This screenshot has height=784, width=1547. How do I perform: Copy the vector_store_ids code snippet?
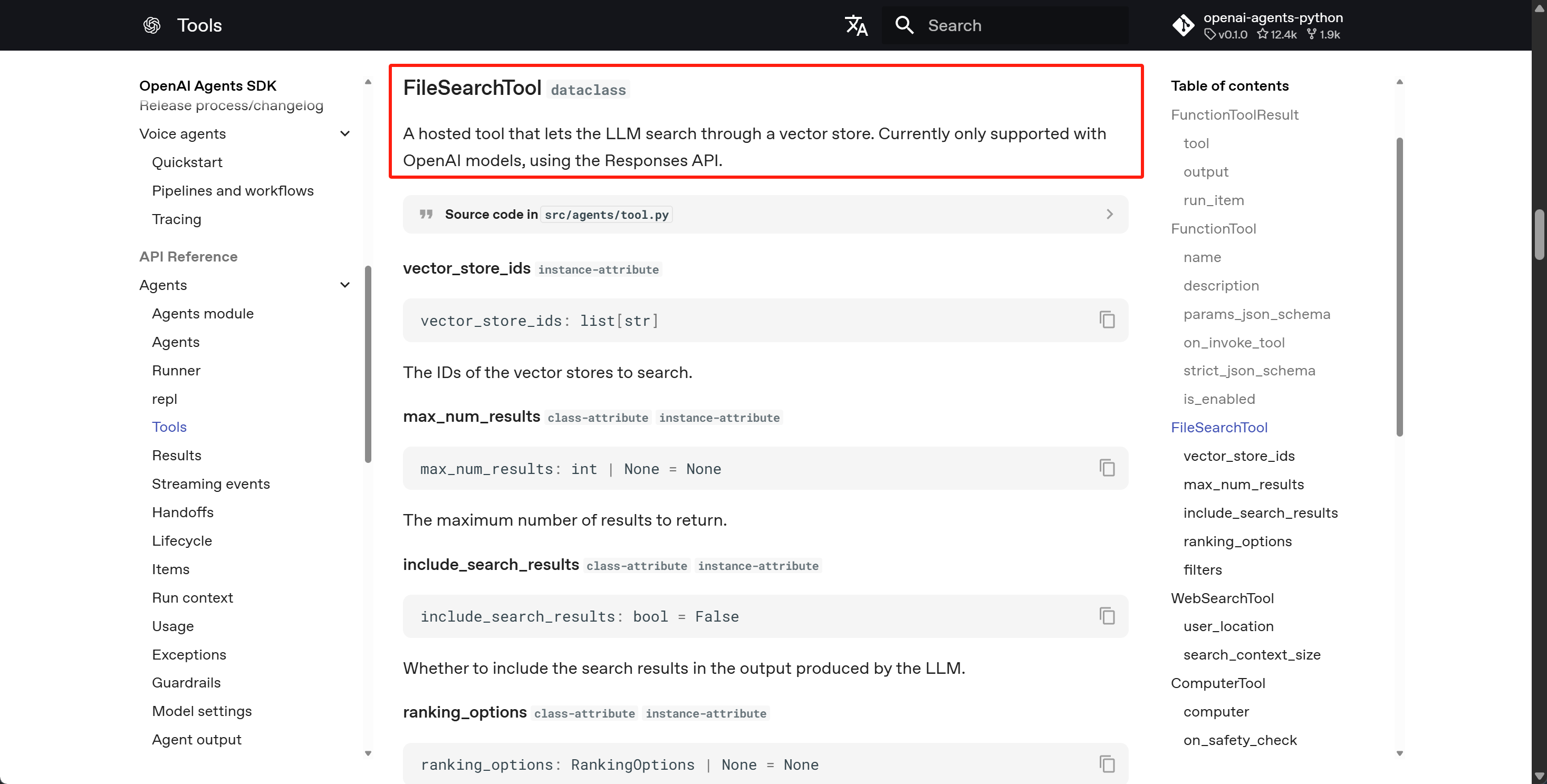pos(1107,320)
